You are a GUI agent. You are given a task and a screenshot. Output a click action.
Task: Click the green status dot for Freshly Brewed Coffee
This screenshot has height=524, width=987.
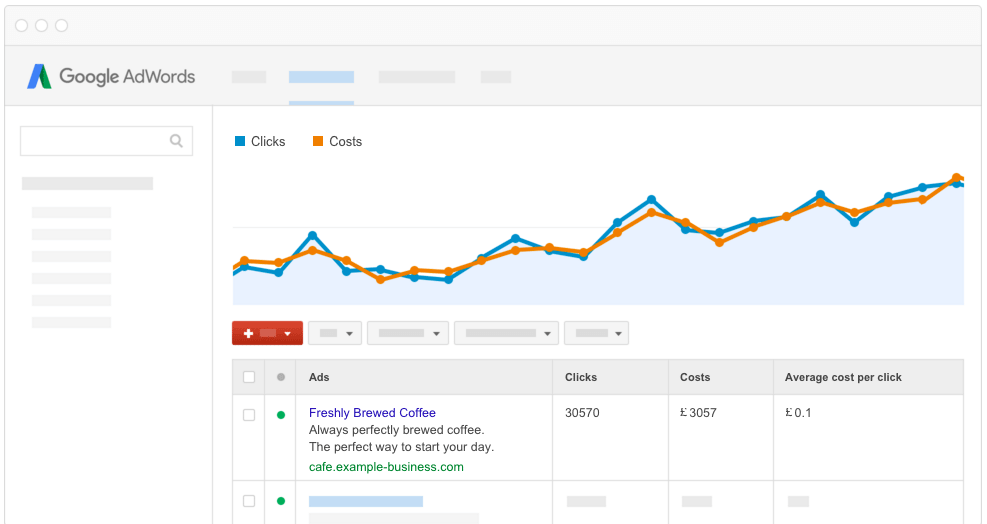pos(281,414)
